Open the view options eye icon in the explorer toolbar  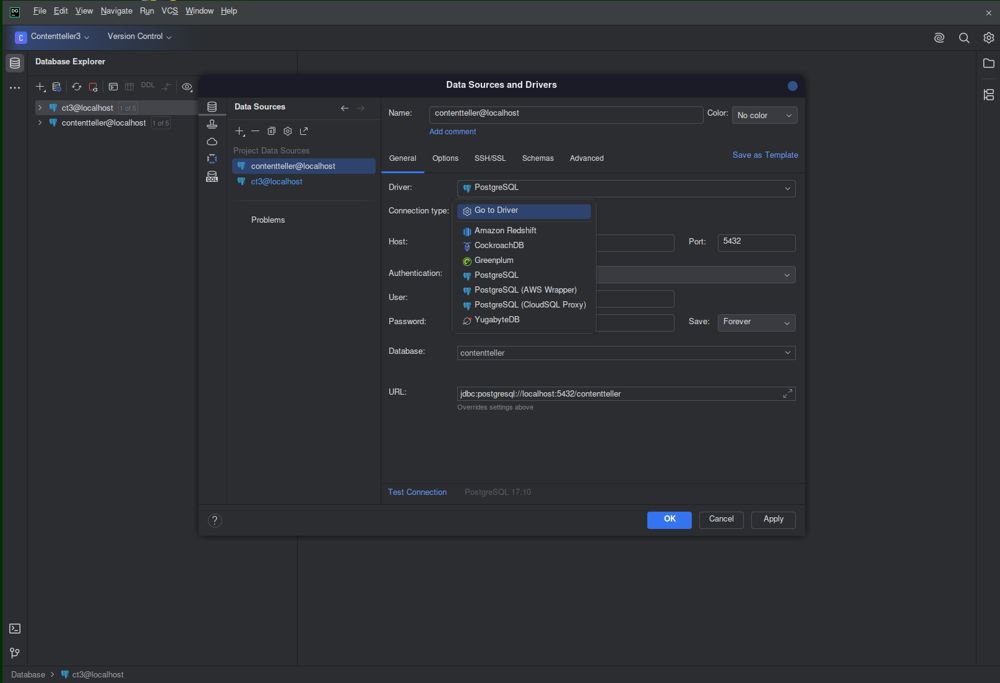point(187,87)
